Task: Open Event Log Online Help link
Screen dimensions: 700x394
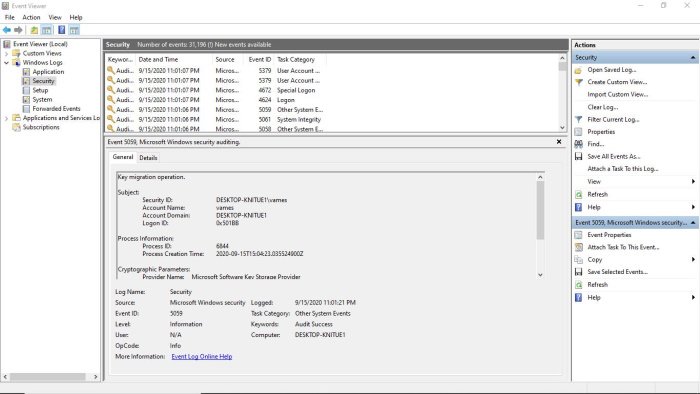Action: (x=202, y=357)
